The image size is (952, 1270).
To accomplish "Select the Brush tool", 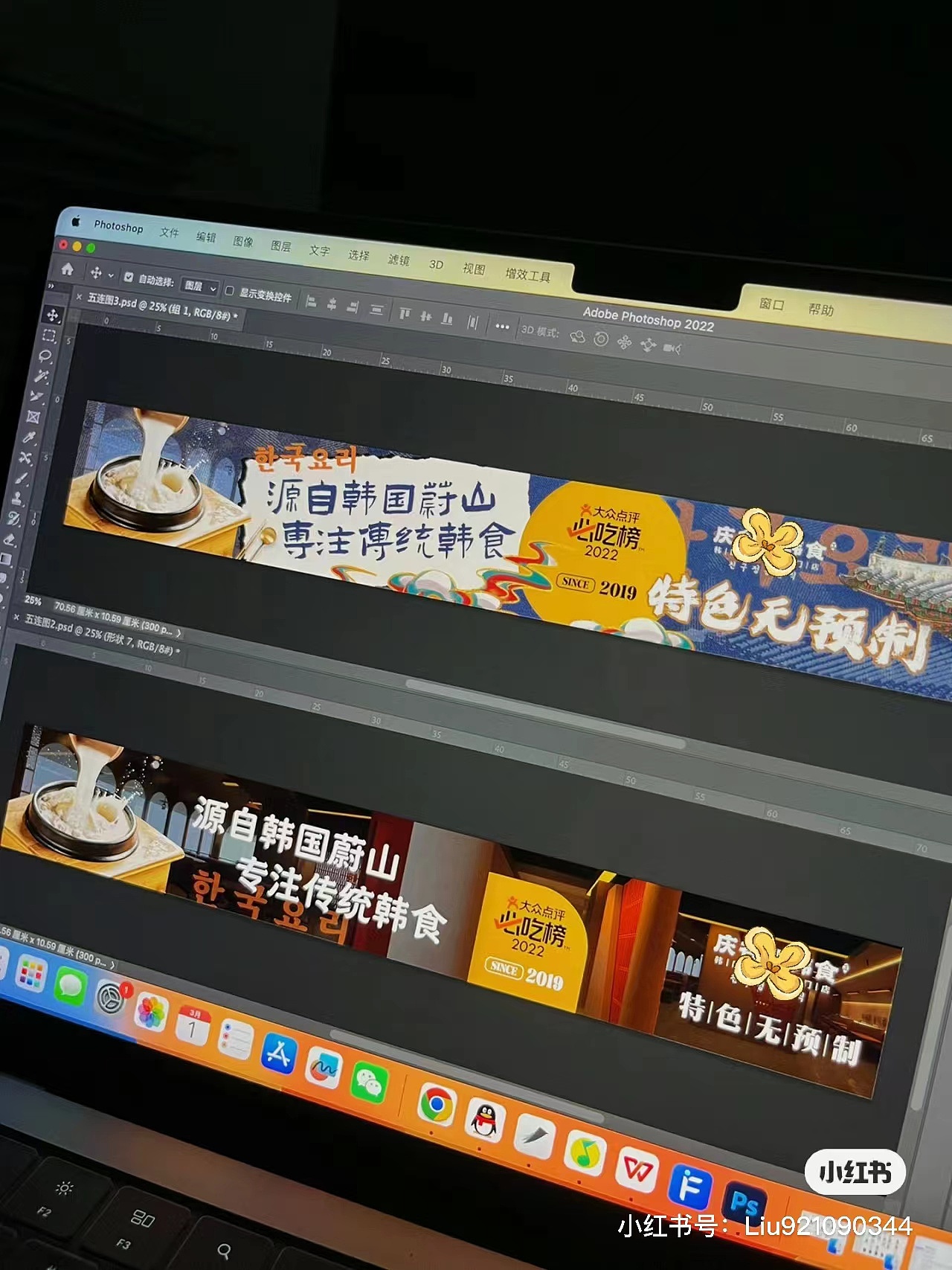I will click(x=22, y=478).
